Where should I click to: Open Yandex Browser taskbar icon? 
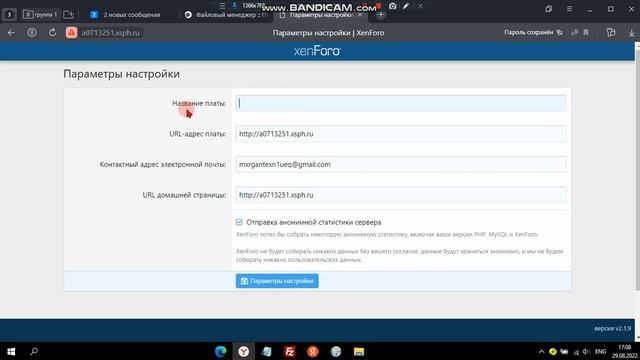[x=244, y=351]
